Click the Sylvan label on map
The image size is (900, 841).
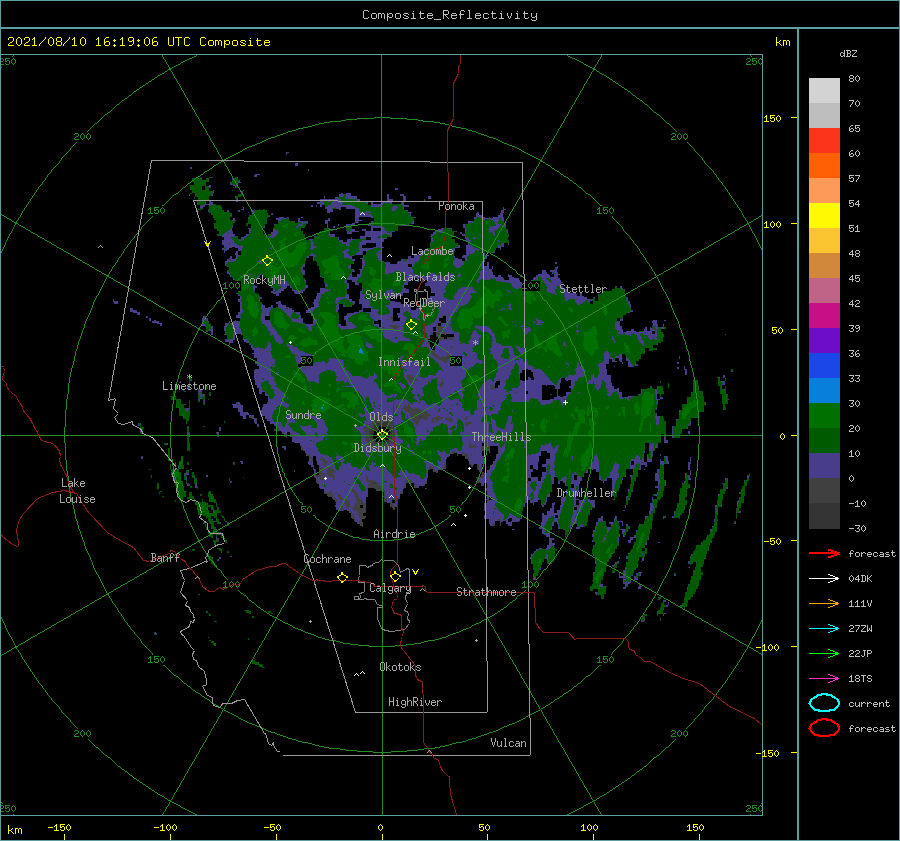383,295
